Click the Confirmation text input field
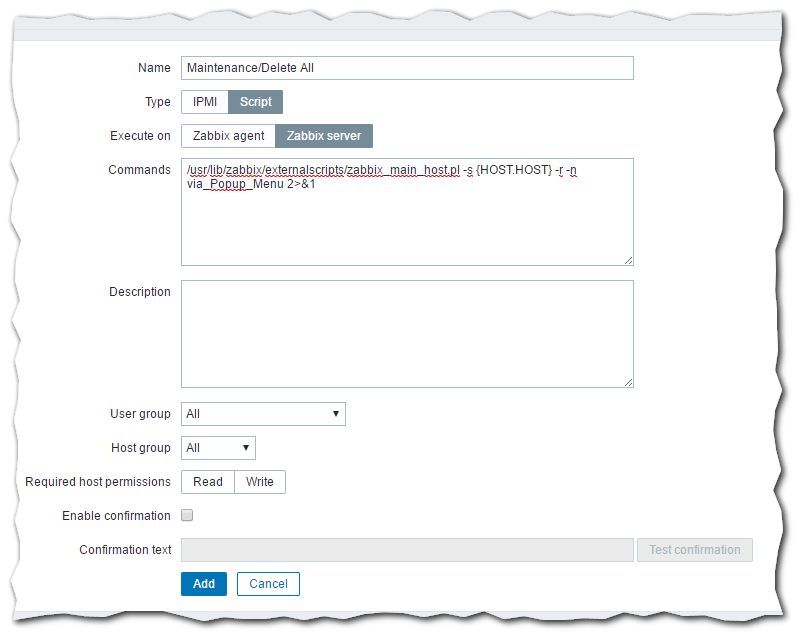802x640 pixels. (x=407, y=550)
